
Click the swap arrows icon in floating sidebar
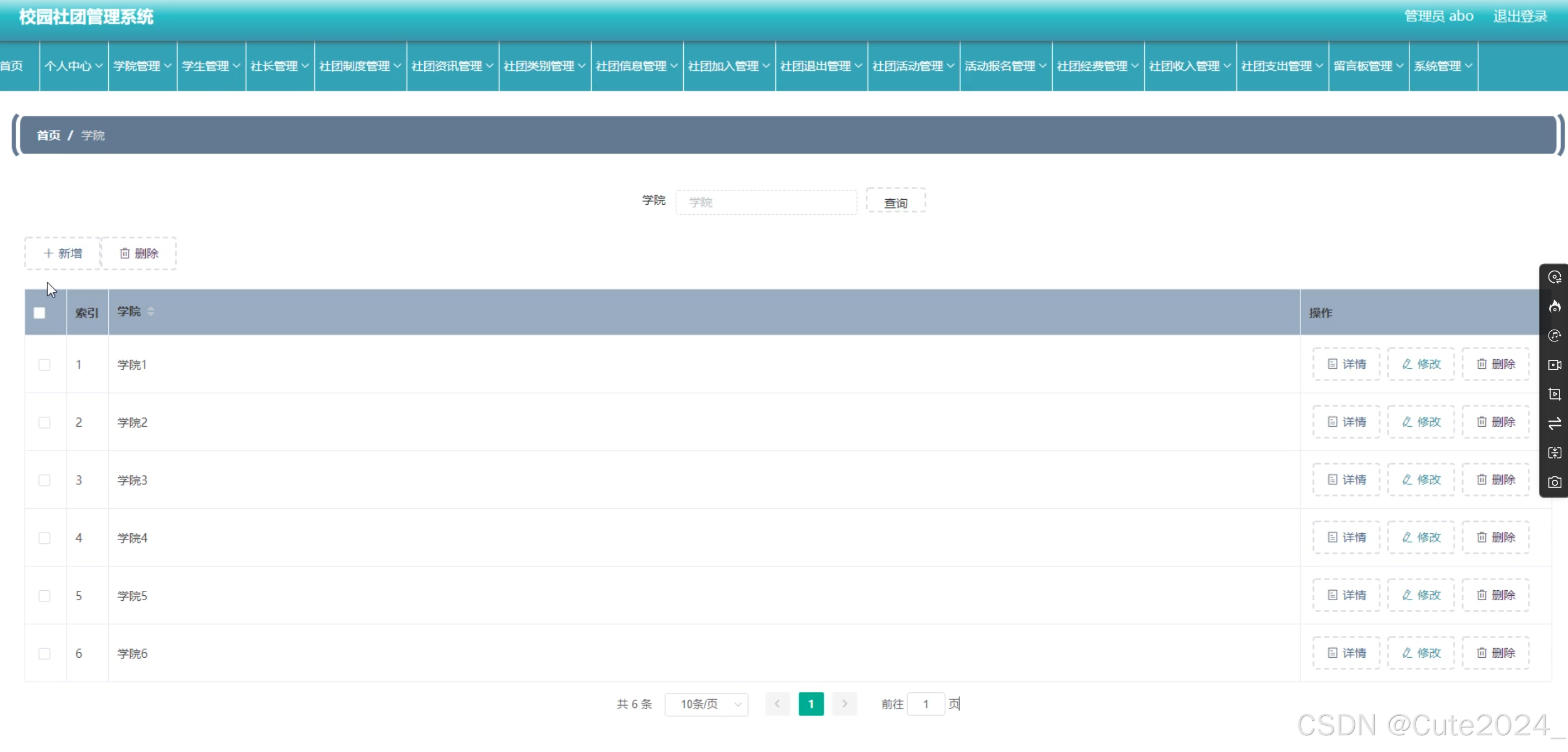pos(1554,423)
